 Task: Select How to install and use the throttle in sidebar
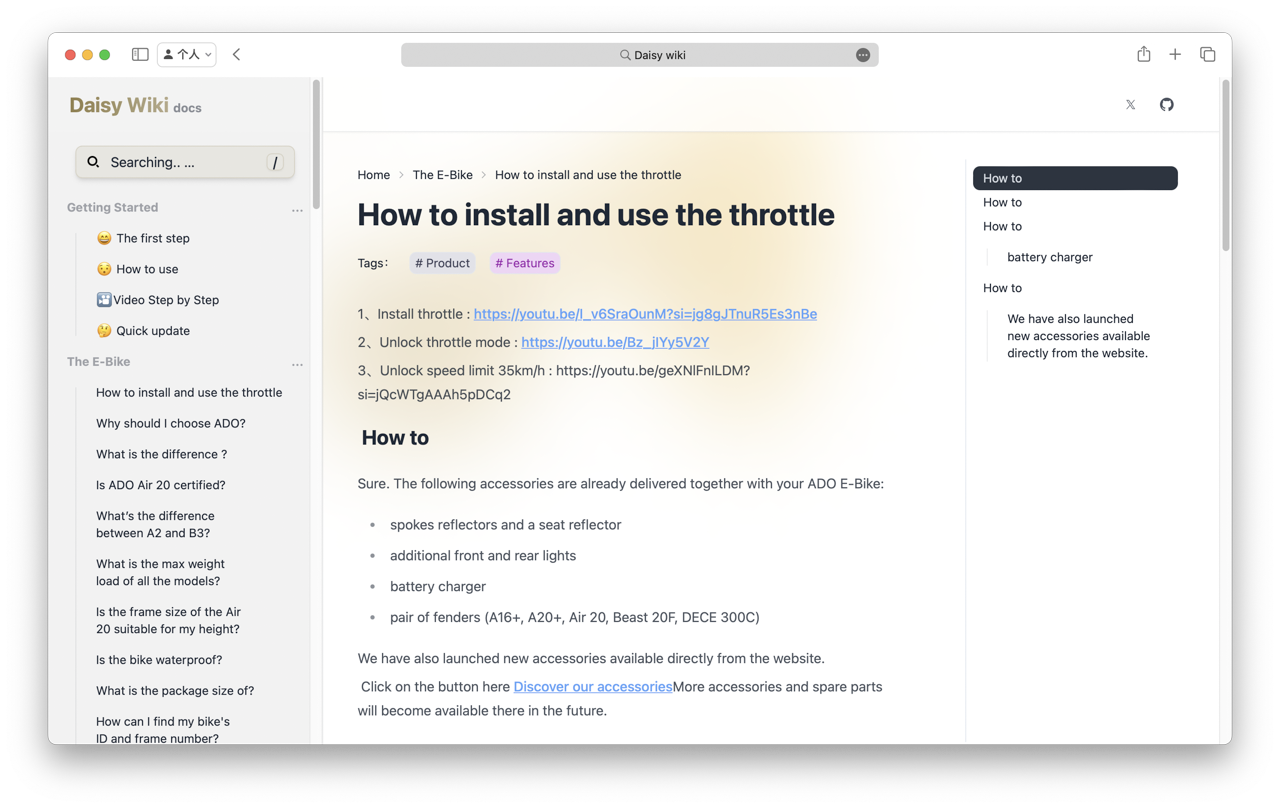(189, 393)
